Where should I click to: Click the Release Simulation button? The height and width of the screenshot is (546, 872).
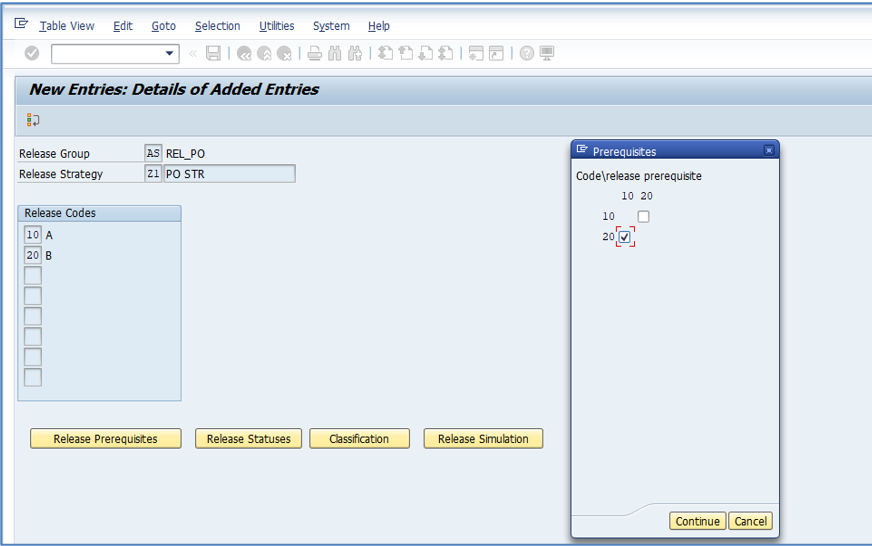pyautogui.click(x=483, y=439)
